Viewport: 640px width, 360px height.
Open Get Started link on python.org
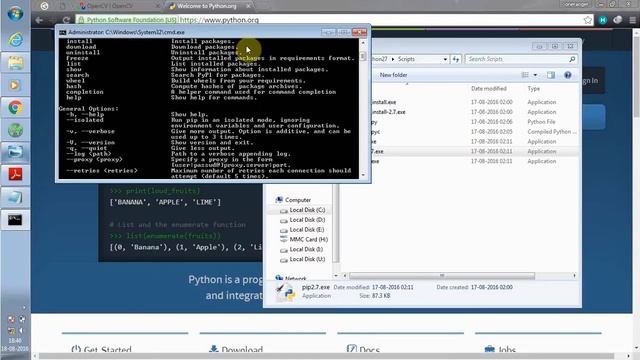click(102, 350)
